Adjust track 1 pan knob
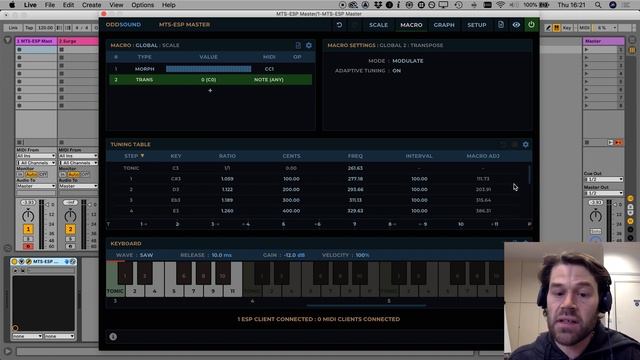 pyautogui.click(x=28, y=215)
